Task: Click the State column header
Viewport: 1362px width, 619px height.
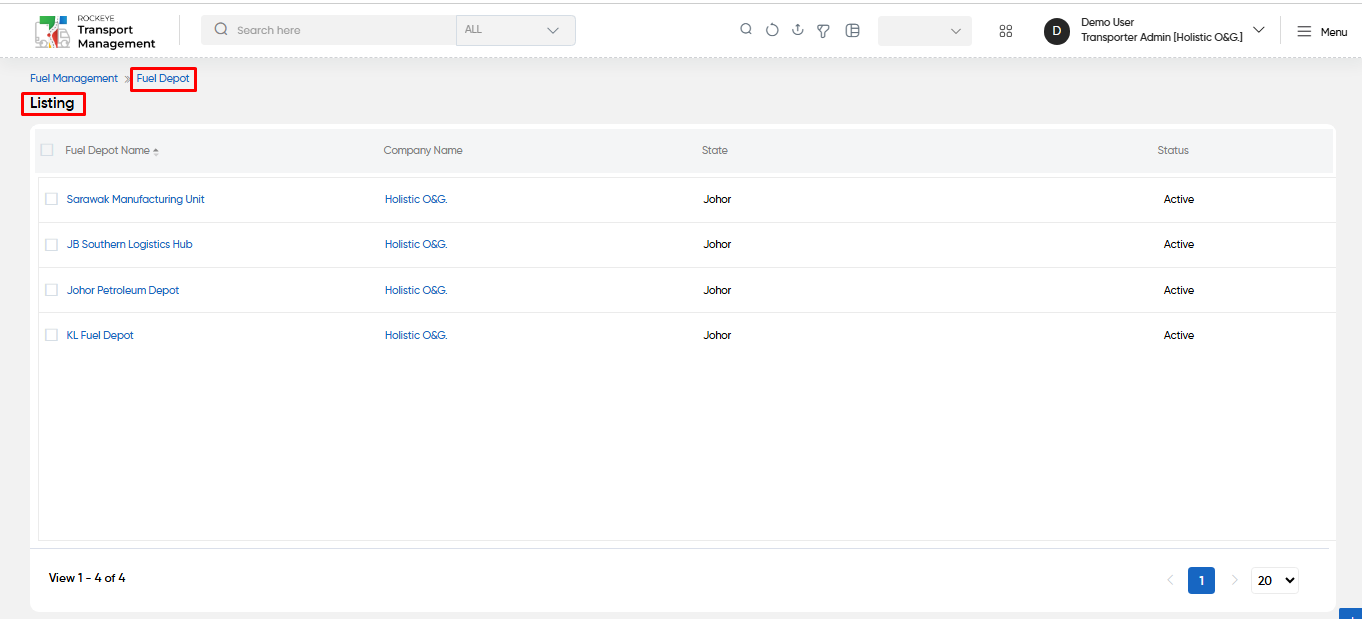Action: coord(715,150)
